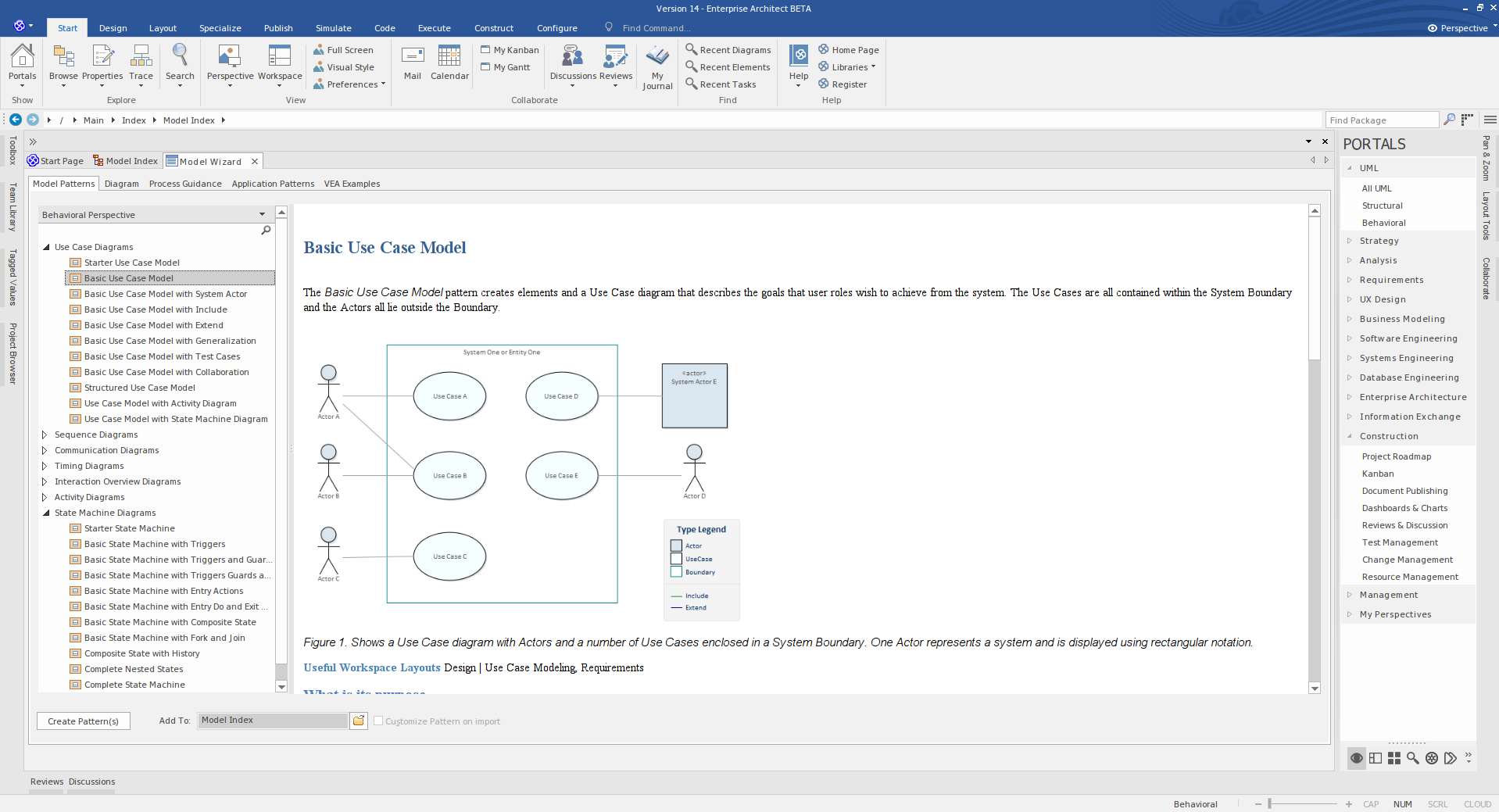
Task: Open the Useful Workspace Layouts link
Action: pyautogui.click(x=372, y=667)
